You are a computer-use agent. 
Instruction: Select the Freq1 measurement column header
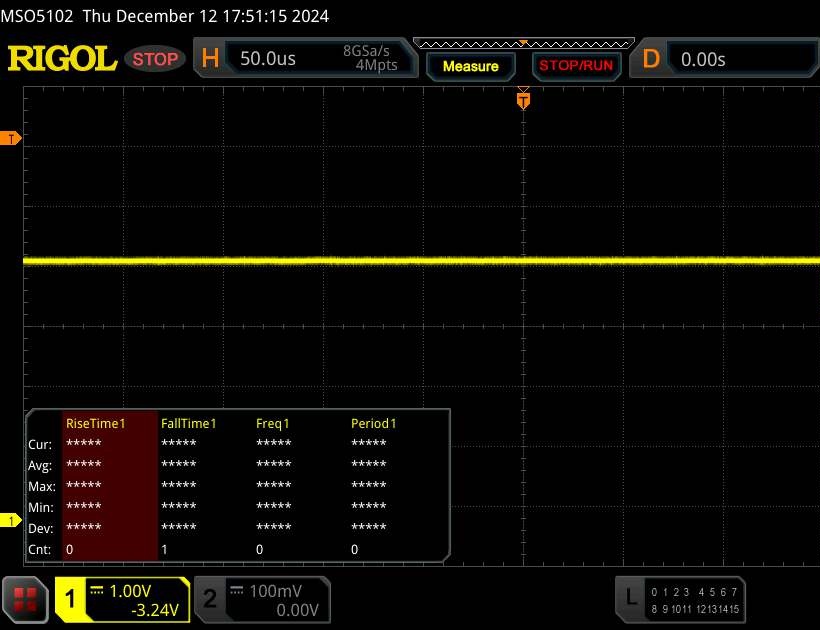pos(272,423)
